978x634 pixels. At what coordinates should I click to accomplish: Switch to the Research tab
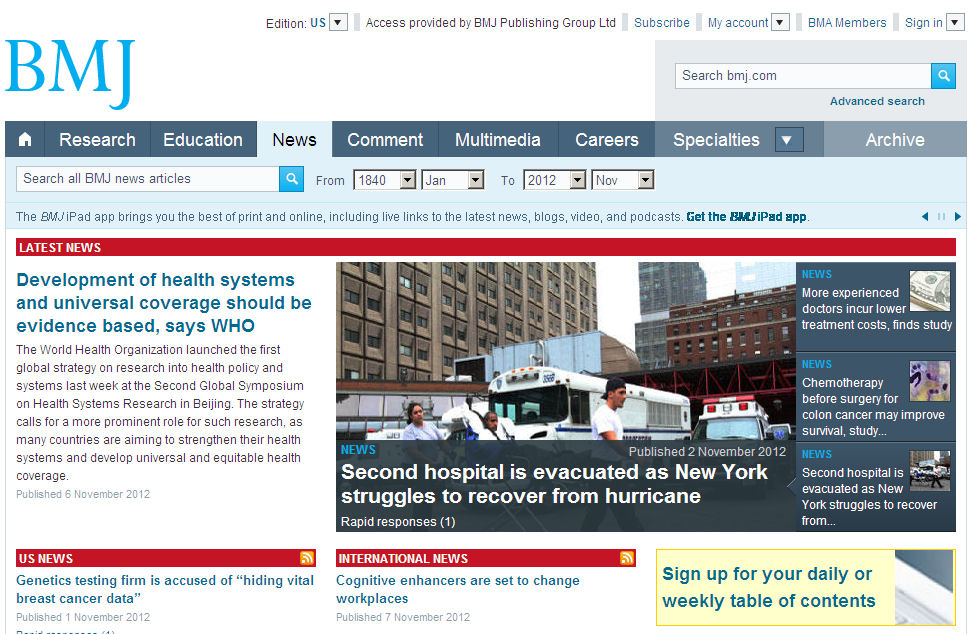97,140
